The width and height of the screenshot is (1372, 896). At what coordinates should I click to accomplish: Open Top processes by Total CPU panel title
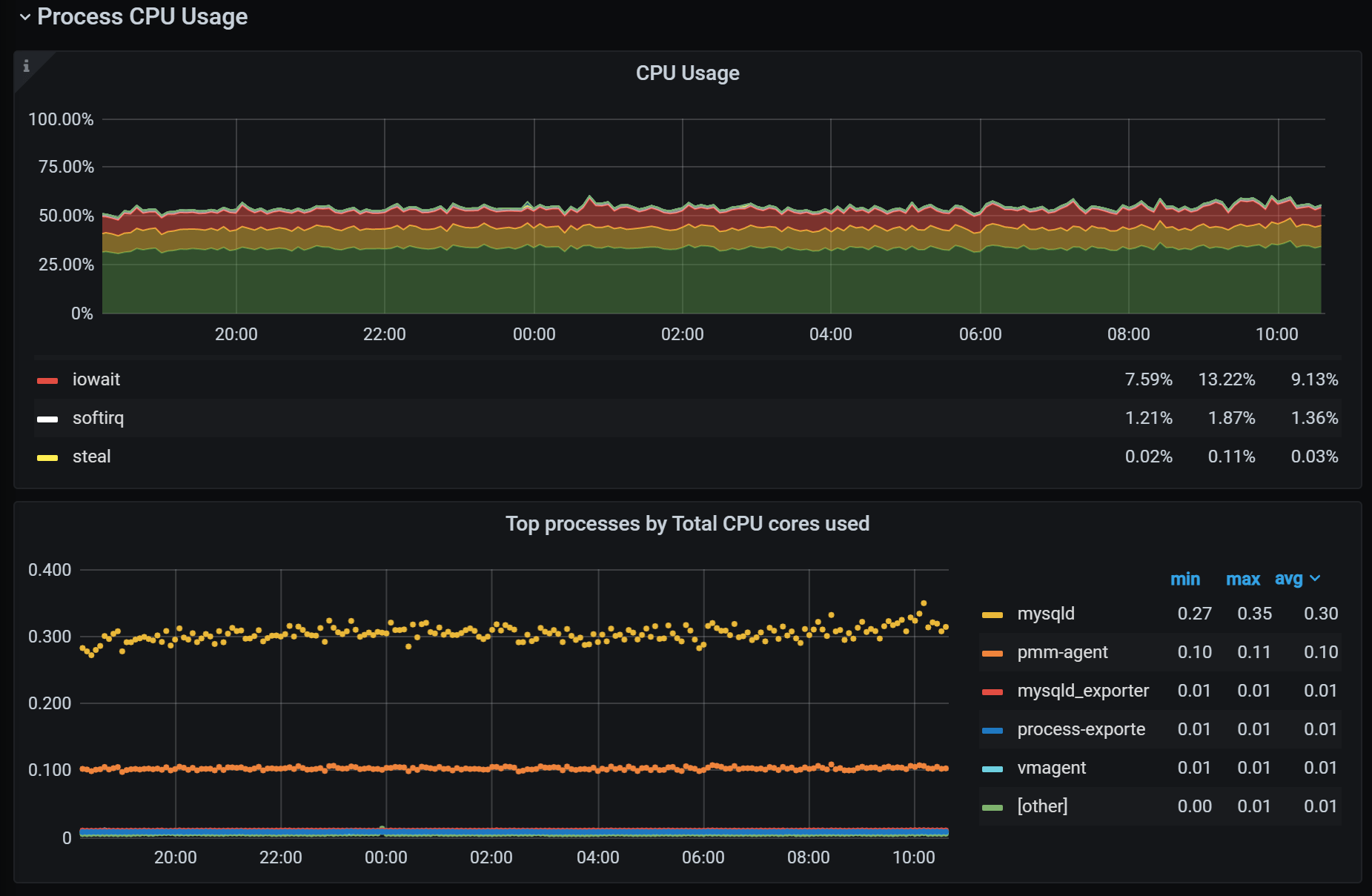click(687, 524)
